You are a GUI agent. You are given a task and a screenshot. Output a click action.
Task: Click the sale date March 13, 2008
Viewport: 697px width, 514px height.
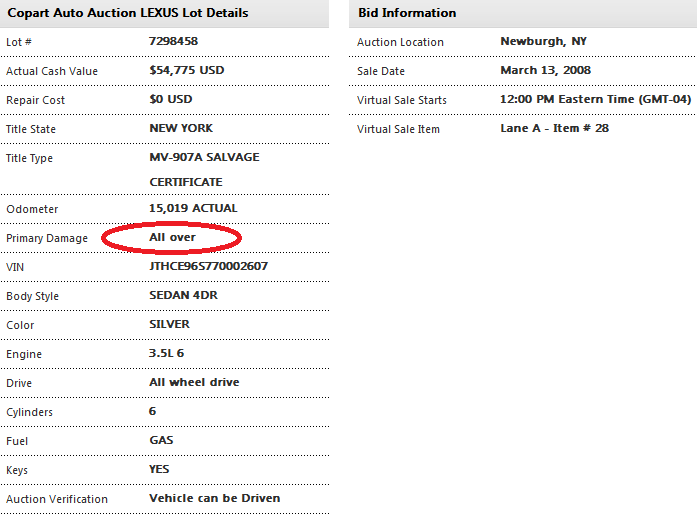click(x=545, y=71)
